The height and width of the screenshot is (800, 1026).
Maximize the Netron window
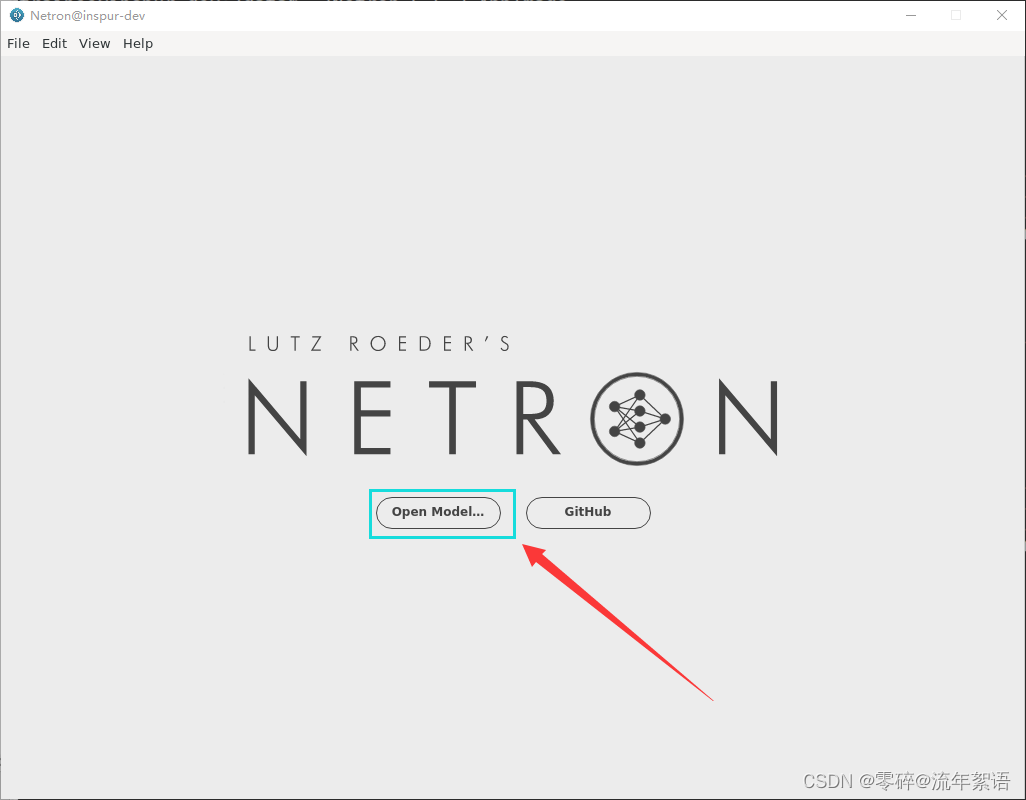[956, 15]
